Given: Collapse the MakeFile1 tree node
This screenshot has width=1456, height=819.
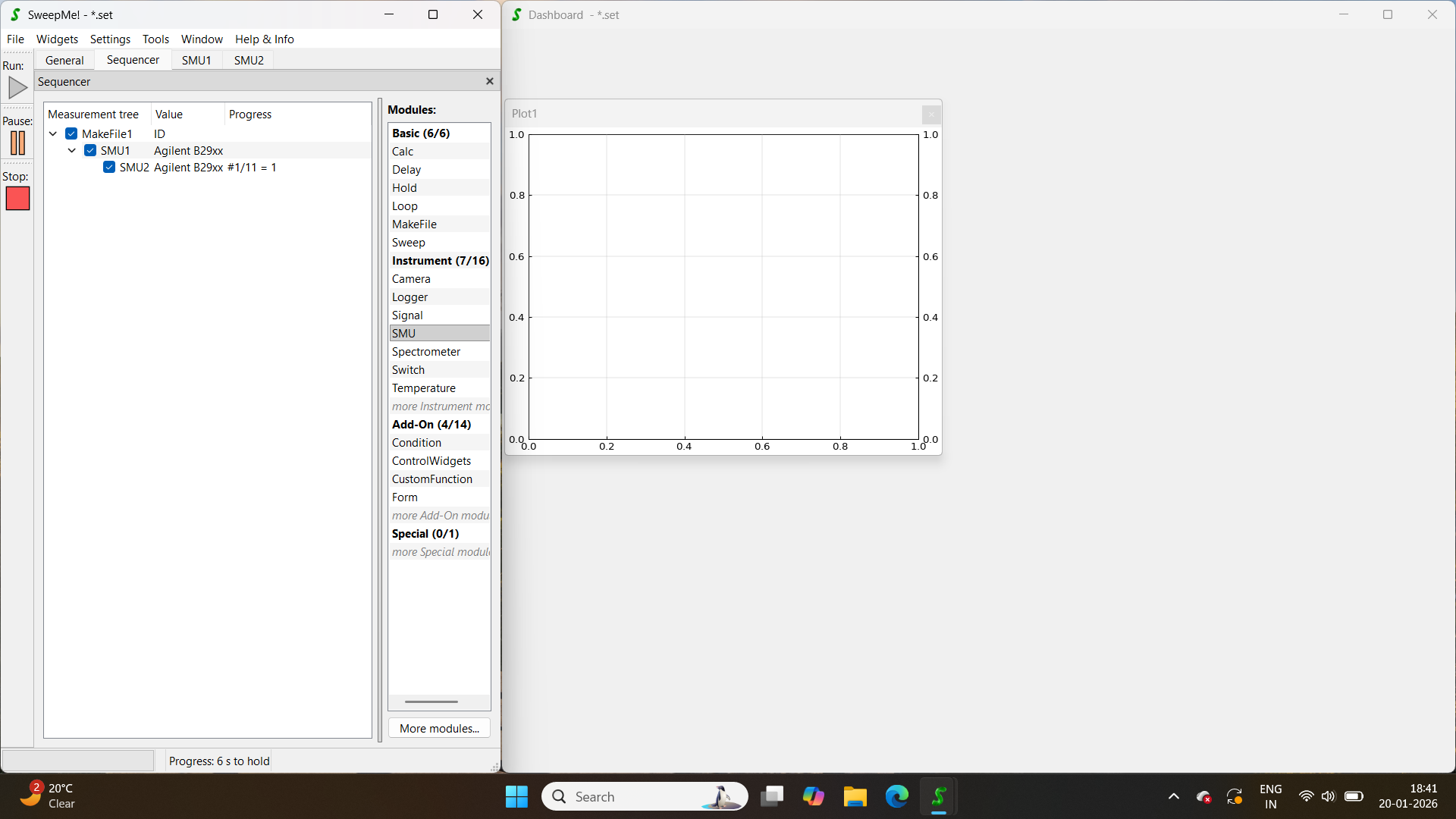Looking at the screenshot, I should click(53, 134).
